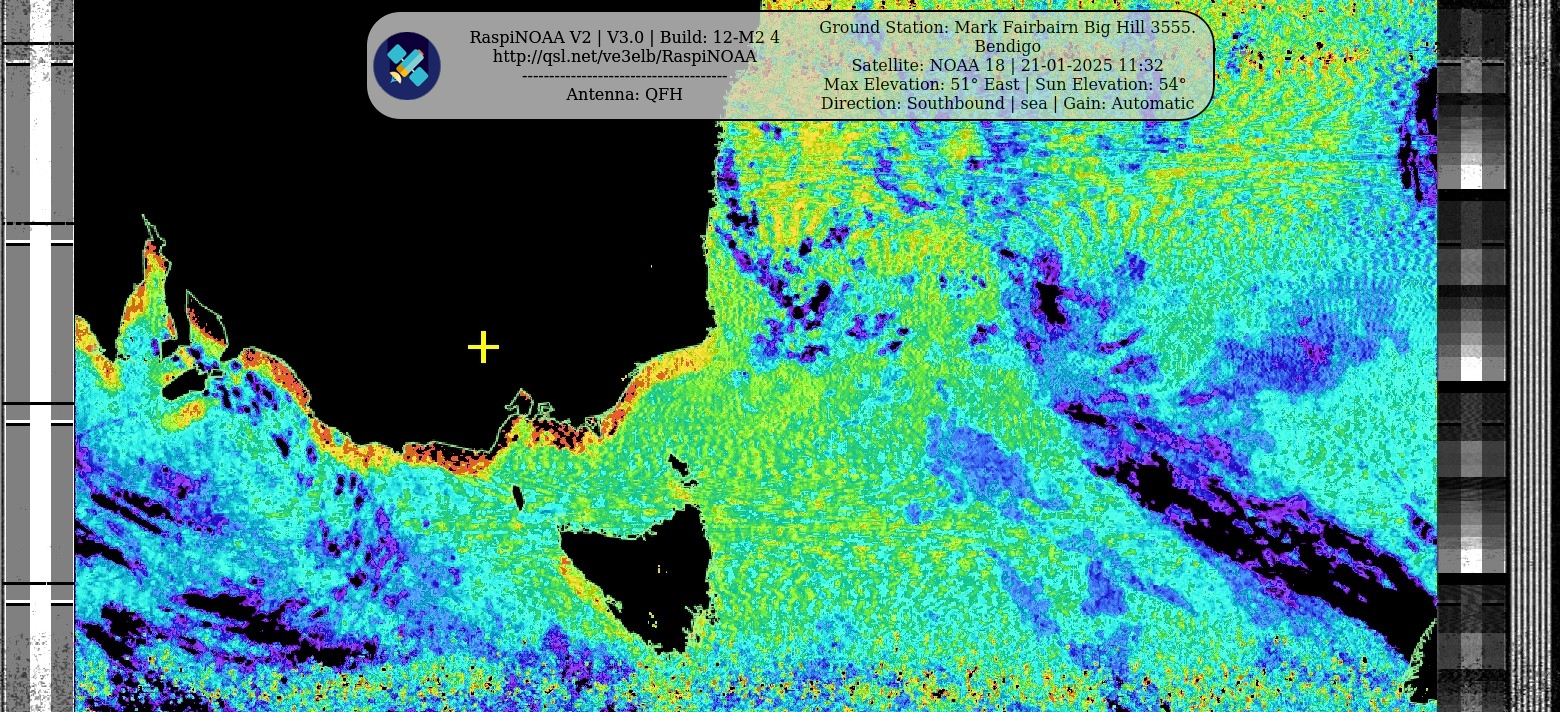Open the http://qsl.net/ve3elb/RaspiNOAA link
The height and width of the screenshot is (712, 1560).
(x=625, y=57)
